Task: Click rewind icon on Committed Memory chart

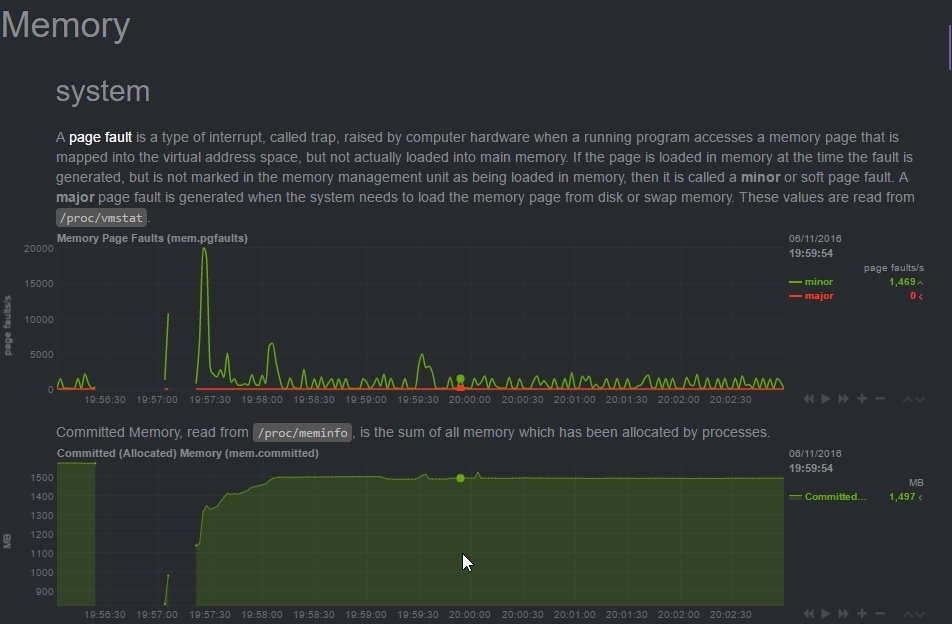Action: click(x=811, y=613)
